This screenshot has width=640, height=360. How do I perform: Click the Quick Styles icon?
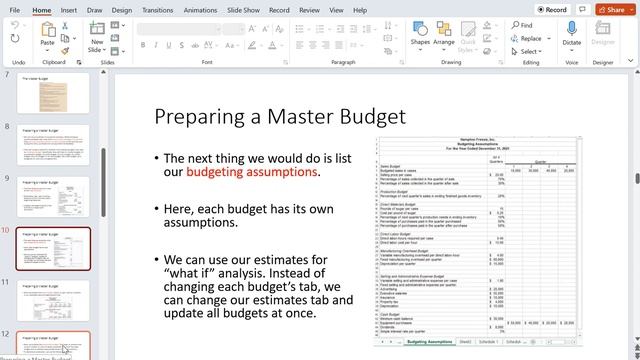pos(468,30)
